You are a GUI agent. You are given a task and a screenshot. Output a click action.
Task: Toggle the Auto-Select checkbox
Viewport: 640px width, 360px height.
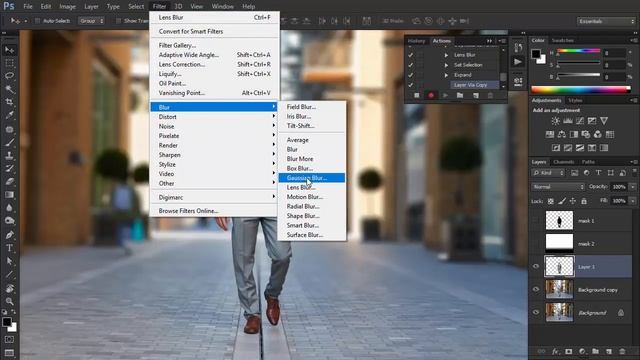click(37, 21)
